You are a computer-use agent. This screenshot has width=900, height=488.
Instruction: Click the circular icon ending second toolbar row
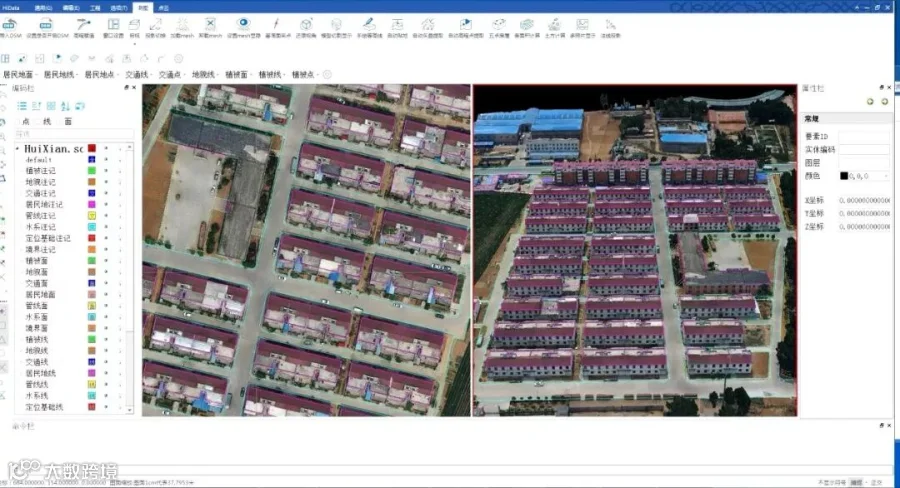click(x=179, y=59)
